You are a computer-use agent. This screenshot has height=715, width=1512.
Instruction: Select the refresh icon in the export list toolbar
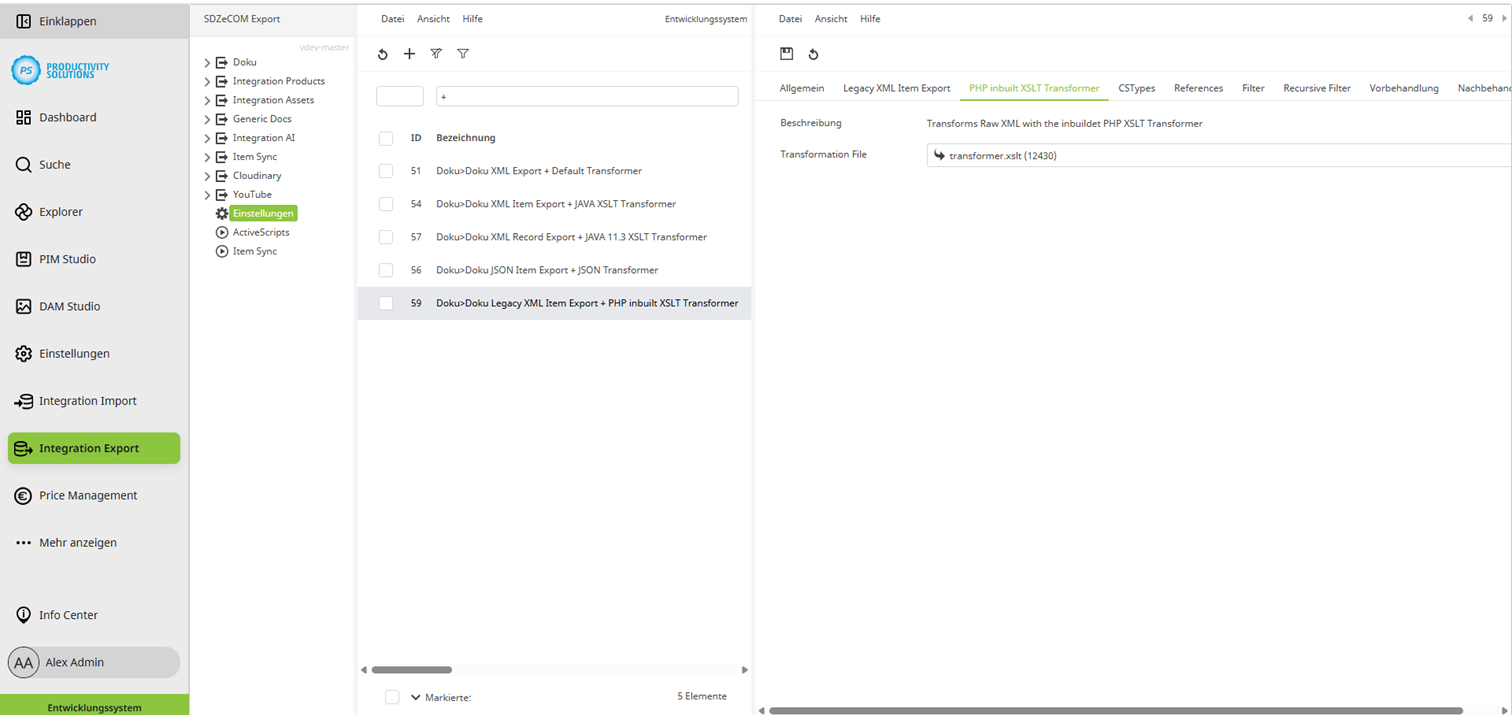(382, 54)
